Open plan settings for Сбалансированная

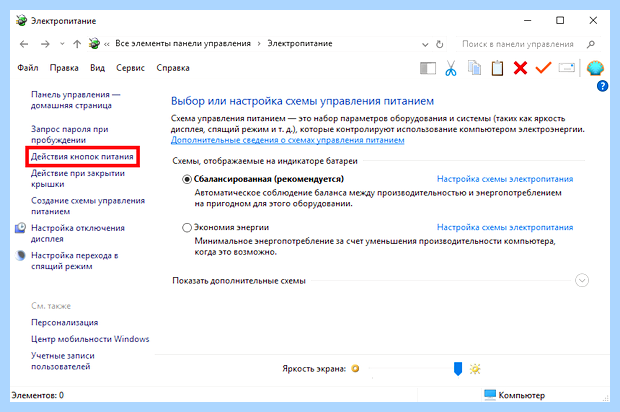point(505,179)
